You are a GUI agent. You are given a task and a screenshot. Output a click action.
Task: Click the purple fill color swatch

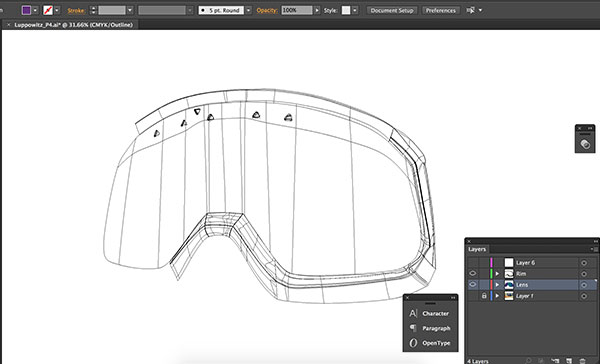coord(26,10)
